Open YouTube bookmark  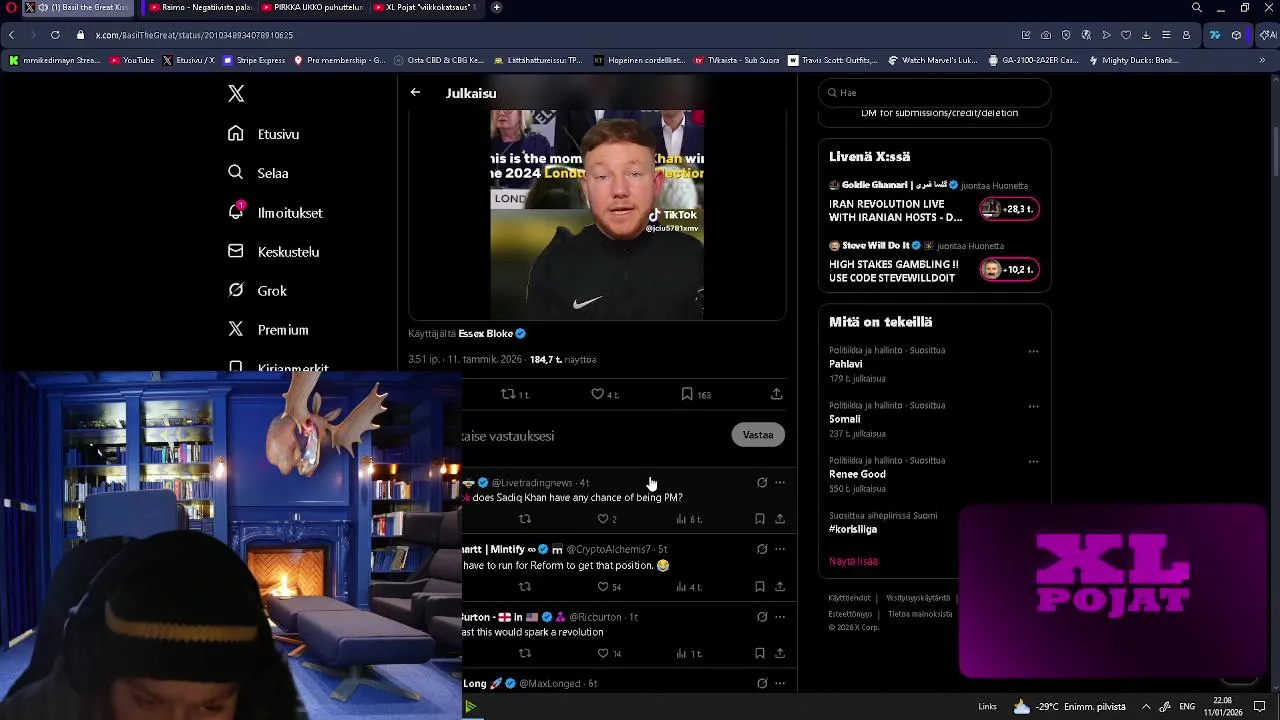(132, 60)
